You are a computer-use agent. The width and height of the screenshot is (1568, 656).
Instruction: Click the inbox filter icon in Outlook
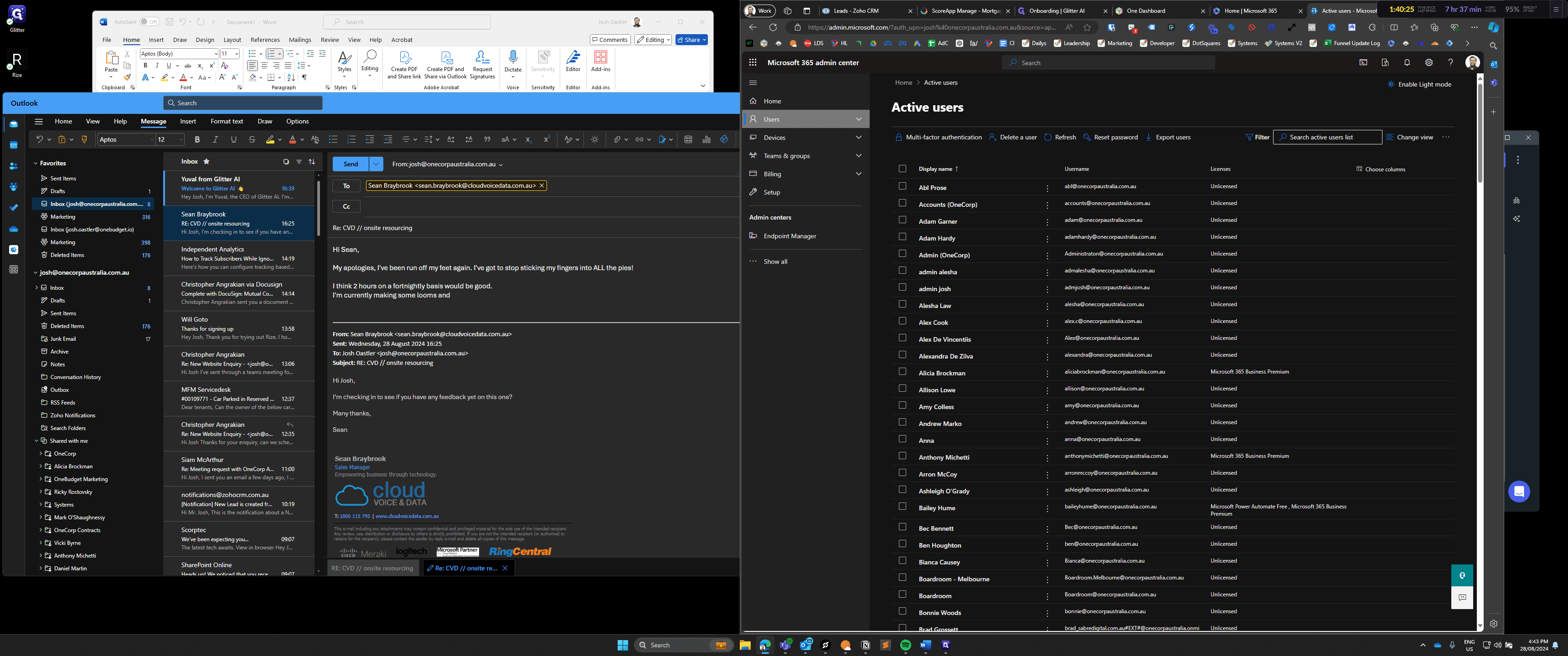click(x=299, y=162)
